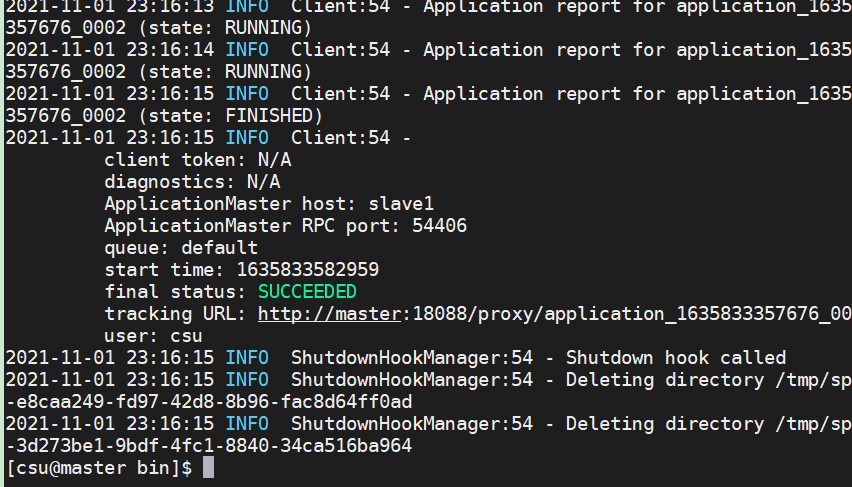Open the http://master tracking URL link
This screenshot has width=852, height=487.
(x=329, y=314)
